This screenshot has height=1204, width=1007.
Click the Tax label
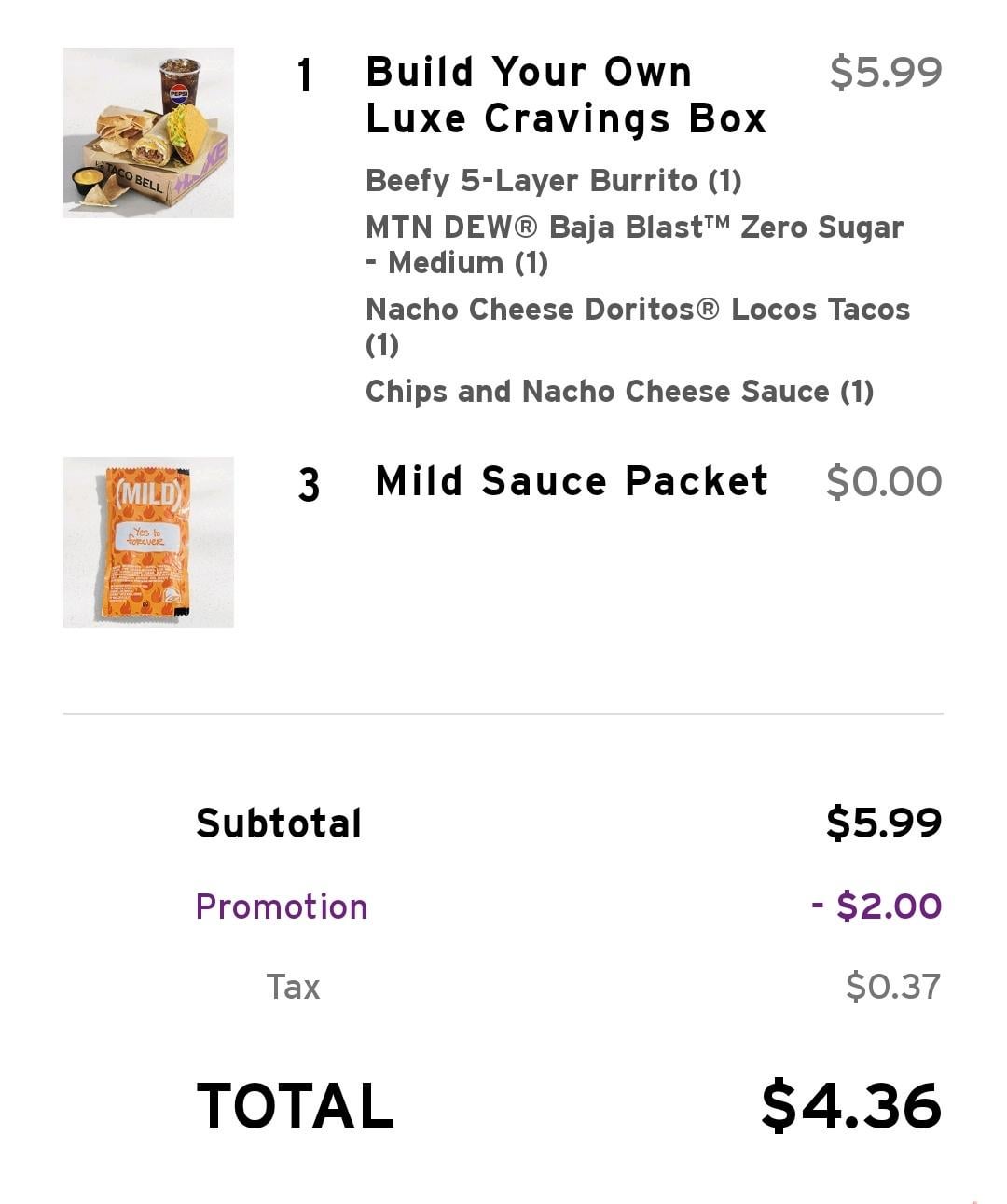click(293, 987)
